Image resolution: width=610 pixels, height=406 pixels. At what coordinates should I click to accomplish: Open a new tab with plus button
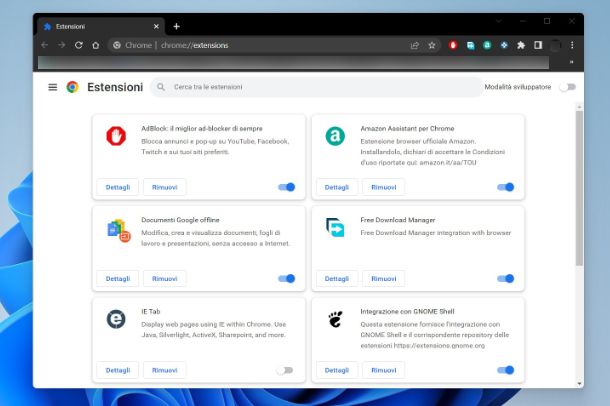tap(176, 26)
